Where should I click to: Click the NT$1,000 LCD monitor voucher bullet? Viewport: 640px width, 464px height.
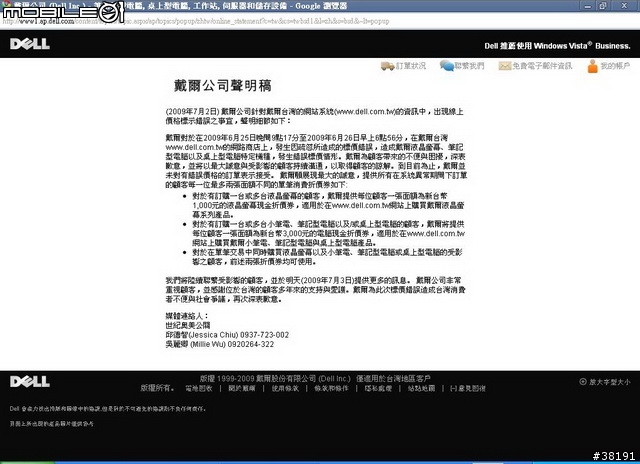[x=328, y=205]
